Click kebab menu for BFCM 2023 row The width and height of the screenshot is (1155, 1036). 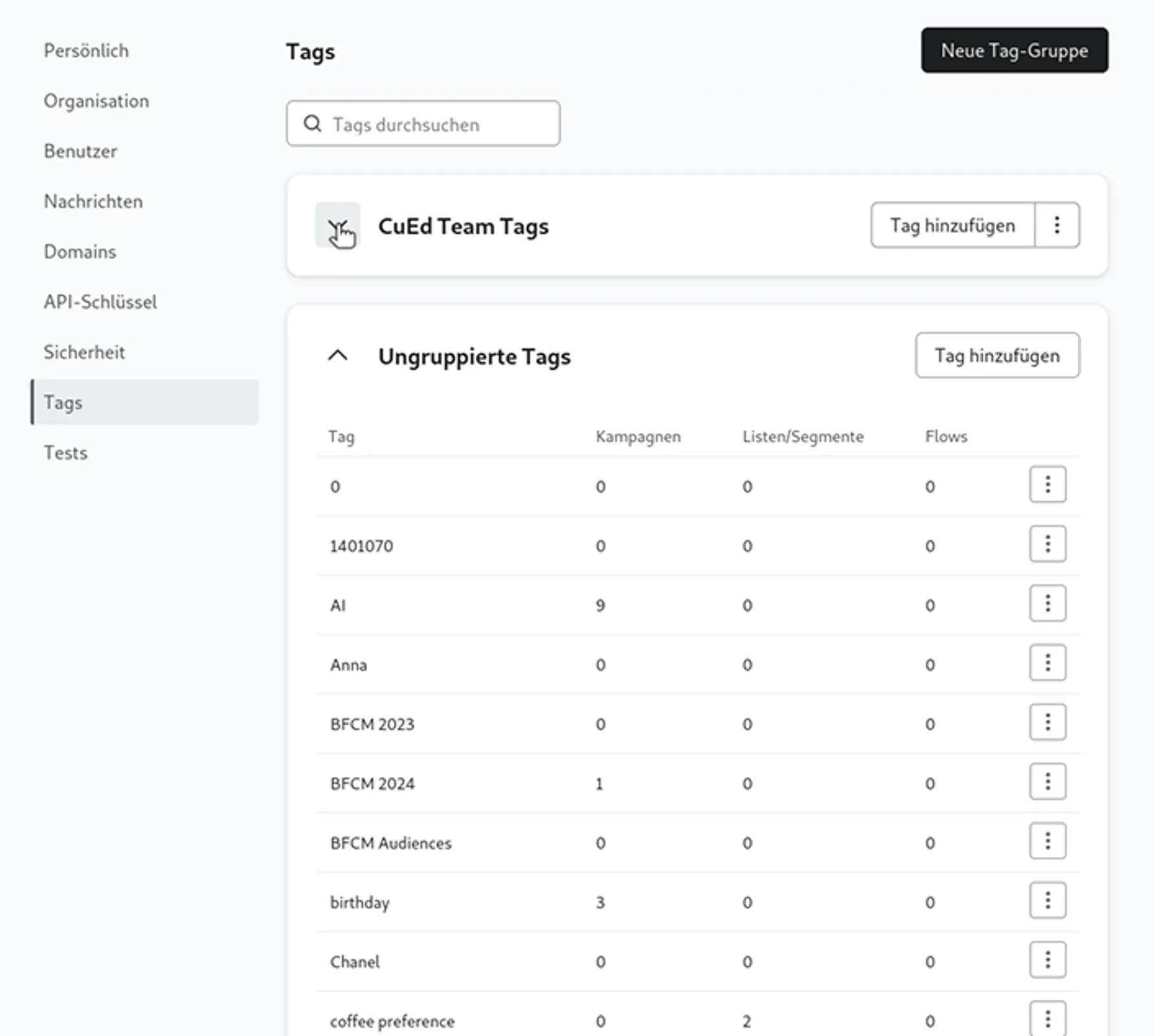click(x=1047, y=723)
